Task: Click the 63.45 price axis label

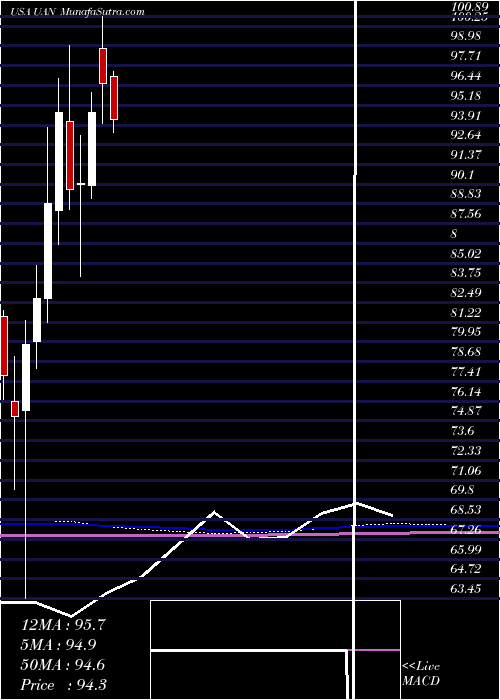Action: tap(466, 588)
